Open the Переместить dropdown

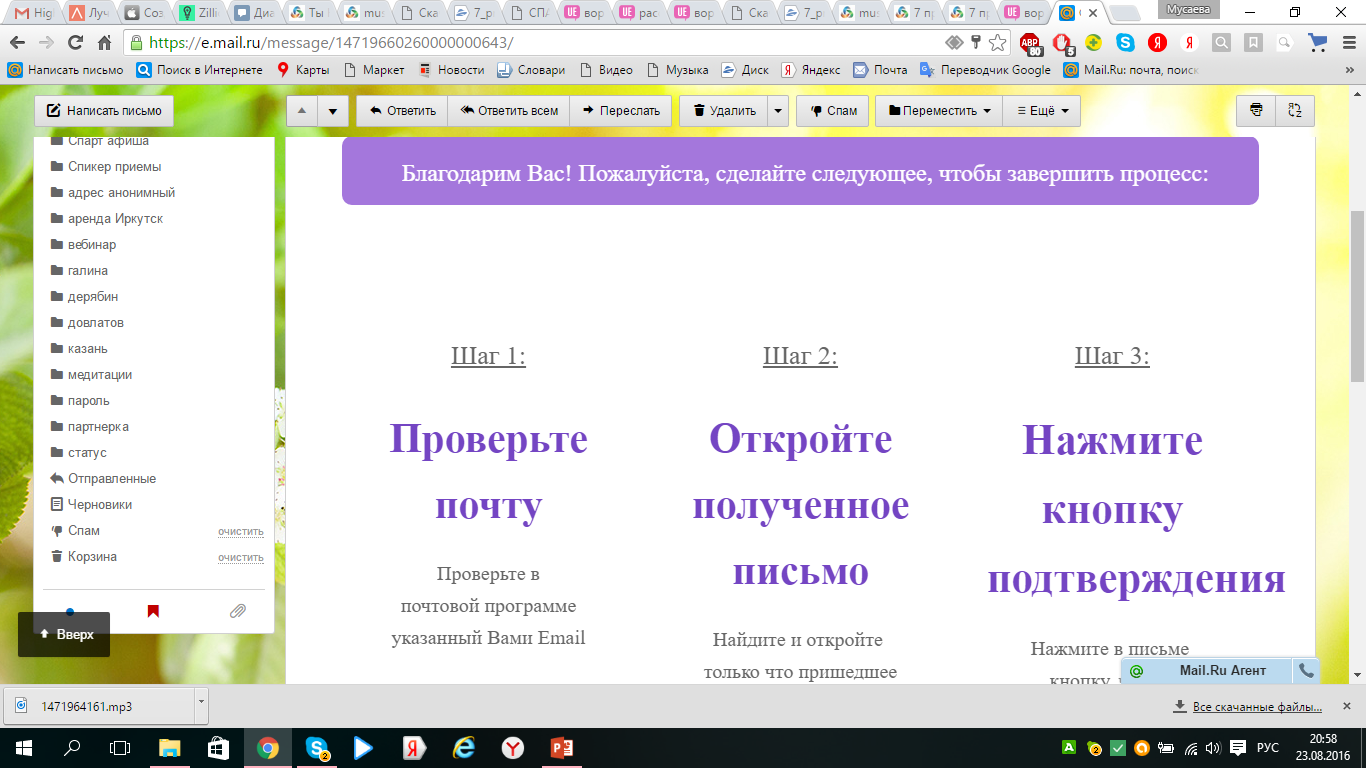click(939, 111)
